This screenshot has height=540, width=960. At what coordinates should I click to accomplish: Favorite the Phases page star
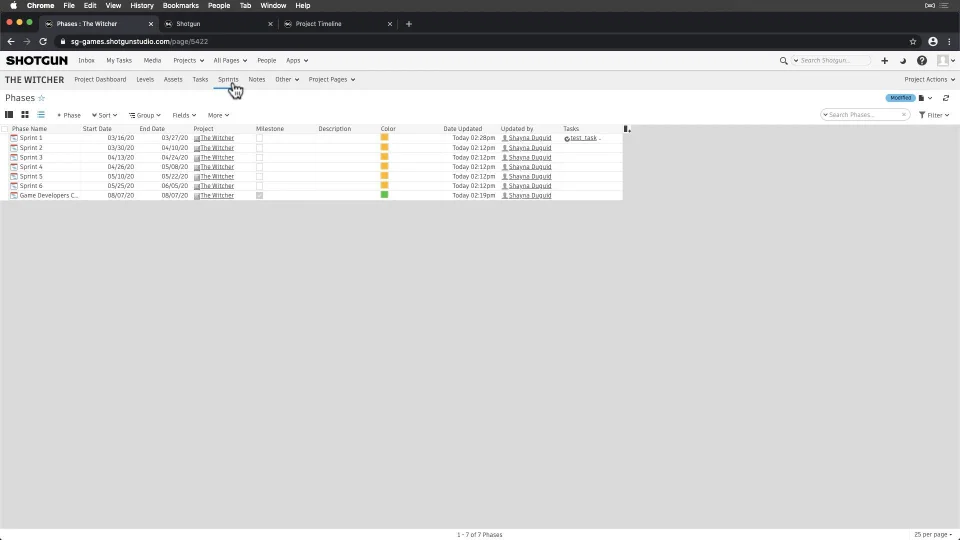pos(42,98)
